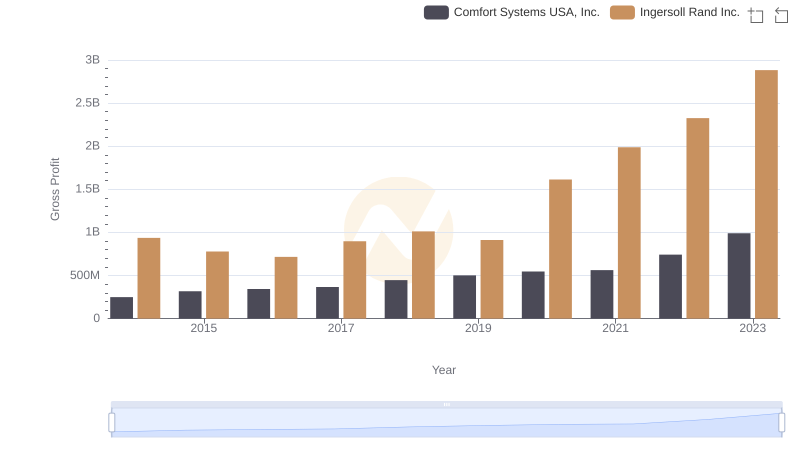Select the right handle of the range slider
The image size is (800, 461).
click(x=781, y=423)
